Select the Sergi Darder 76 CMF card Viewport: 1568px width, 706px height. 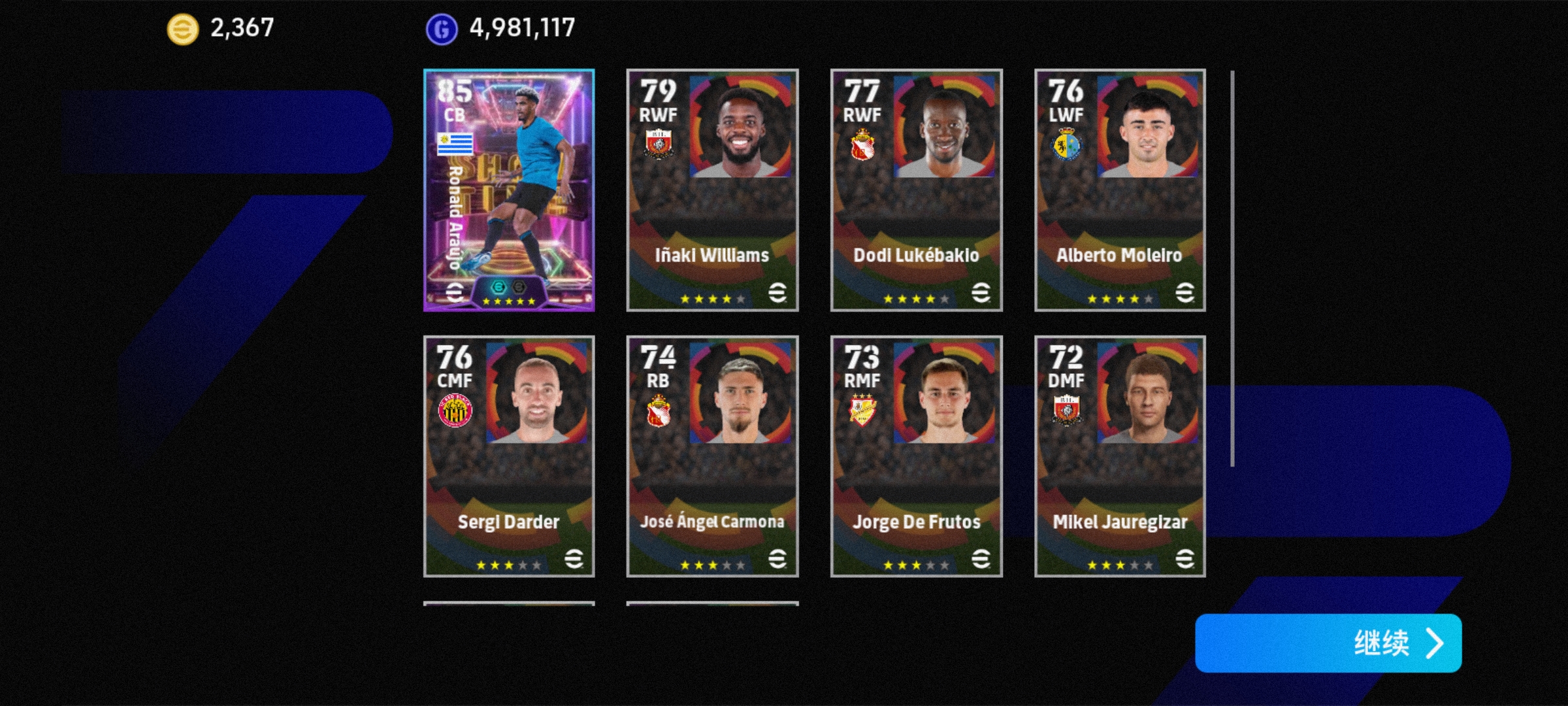(x=509, y=456)
